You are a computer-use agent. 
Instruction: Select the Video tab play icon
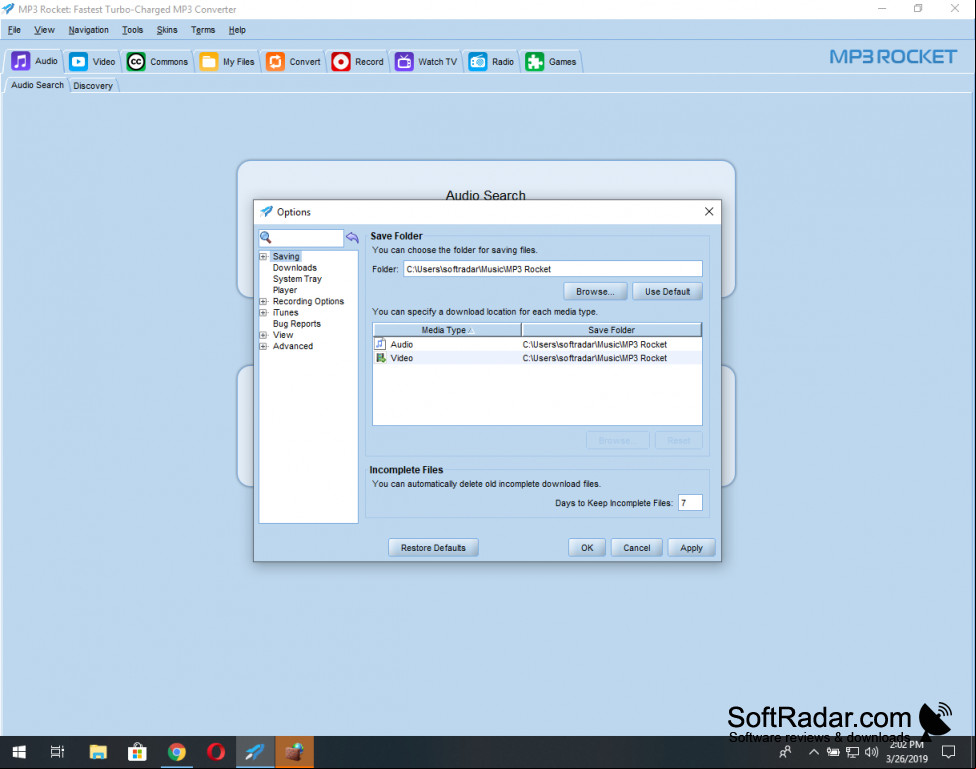tap(78, 61)
